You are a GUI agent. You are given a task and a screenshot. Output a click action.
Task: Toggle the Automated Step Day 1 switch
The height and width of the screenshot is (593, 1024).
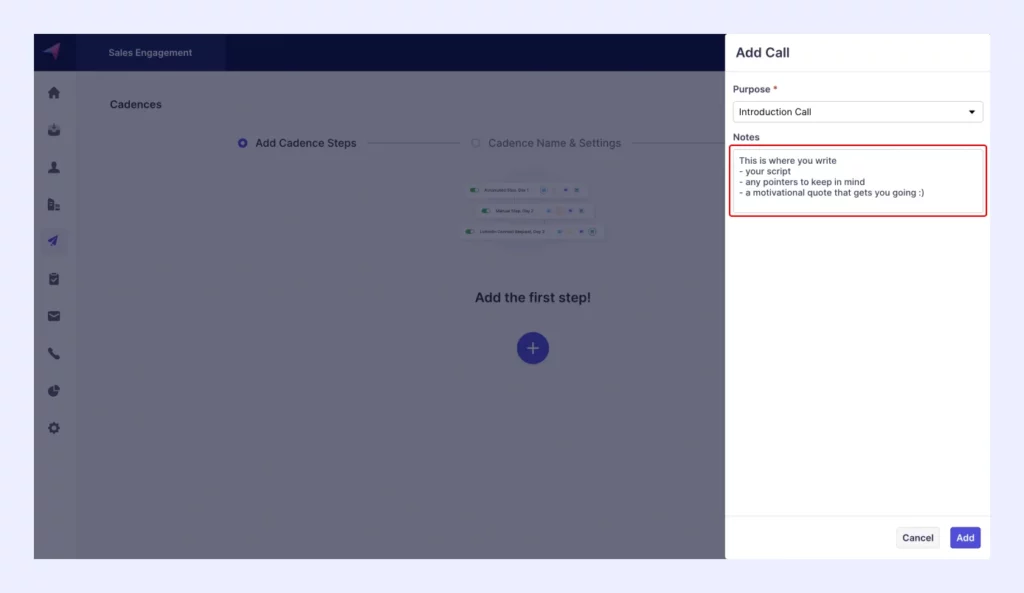475,189
